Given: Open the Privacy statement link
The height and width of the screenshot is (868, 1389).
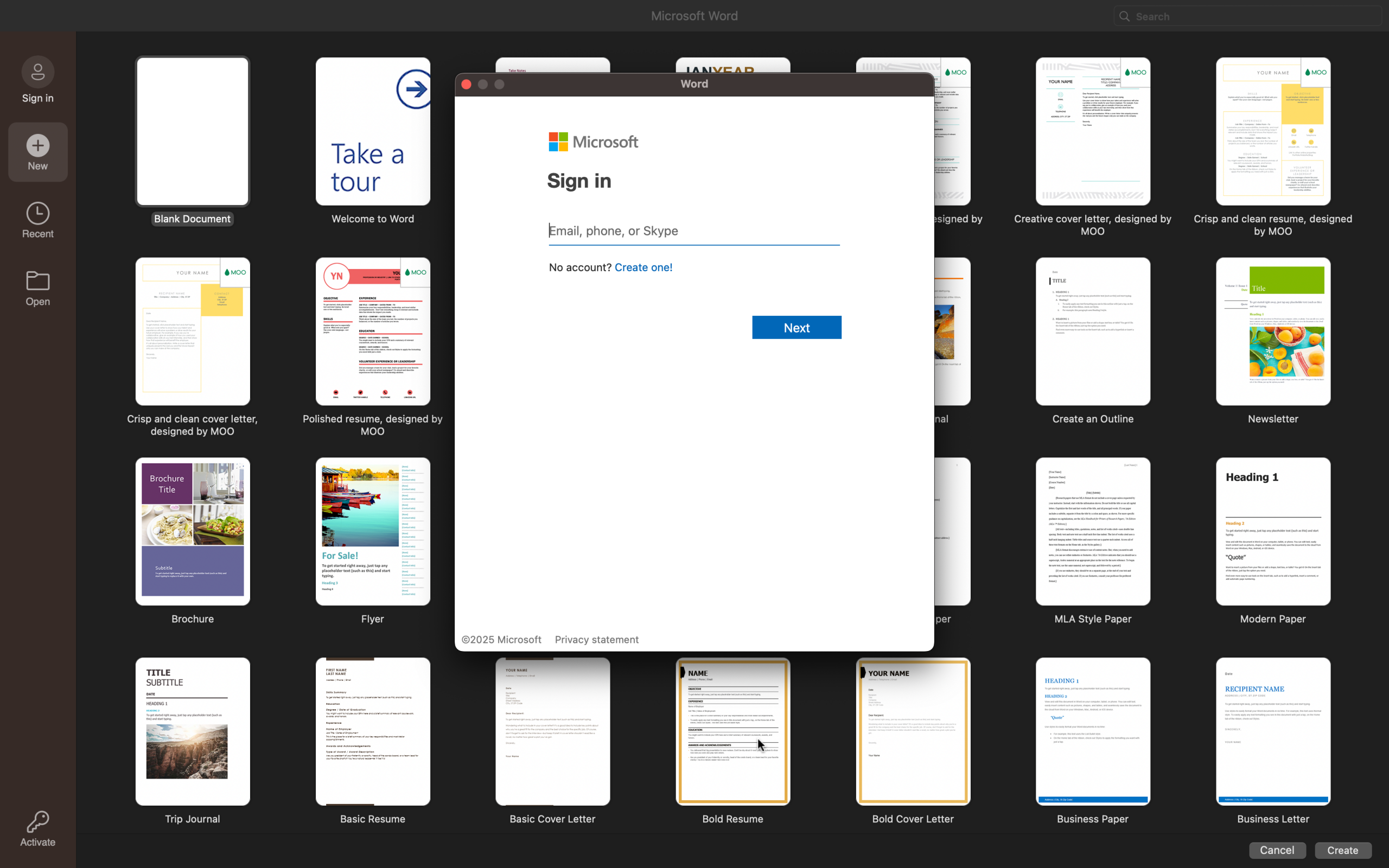Looking at the screenshot, I should (596, 640).
